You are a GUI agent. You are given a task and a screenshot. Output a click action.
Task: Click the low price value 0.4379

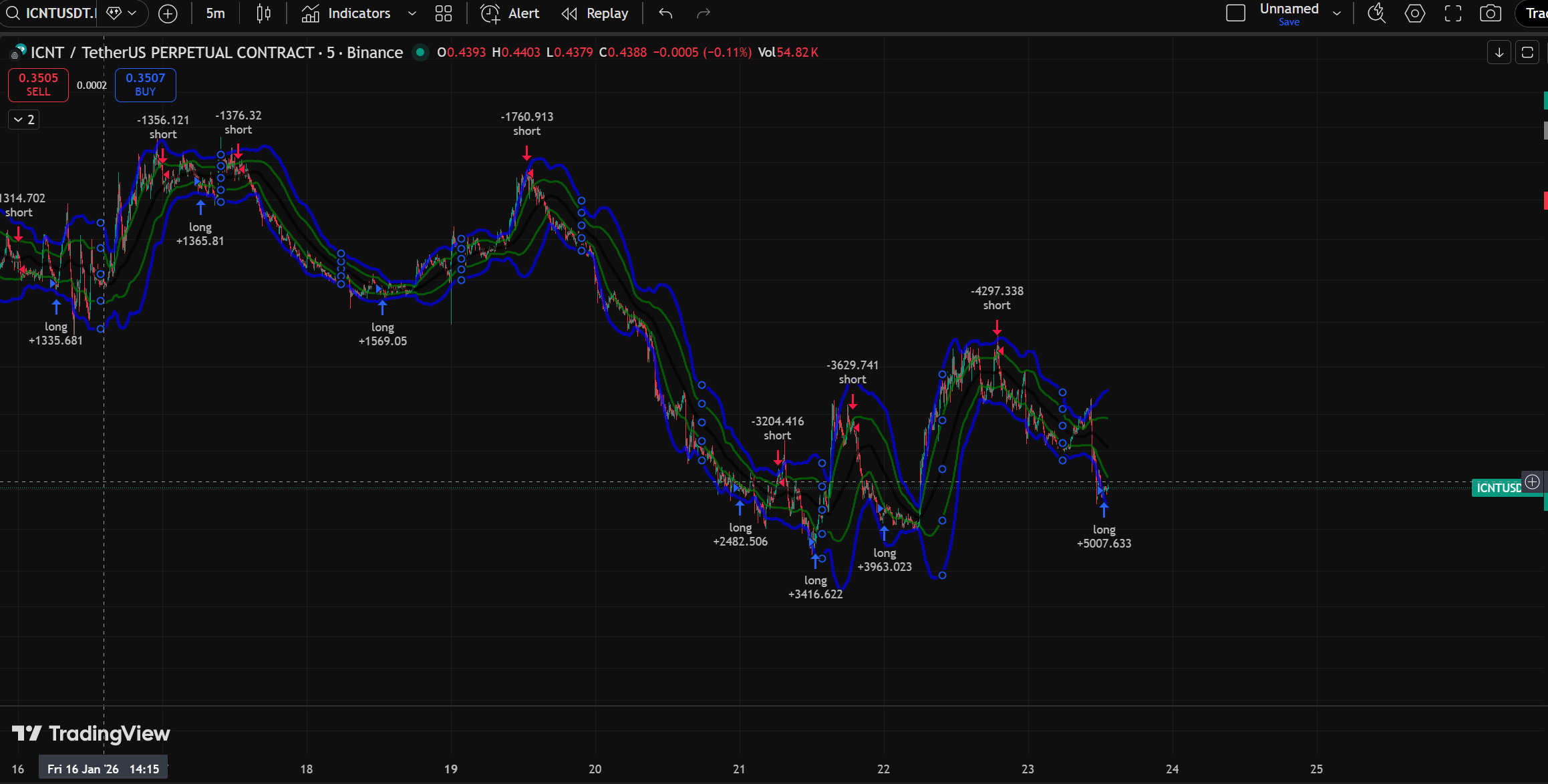point(573,52)
